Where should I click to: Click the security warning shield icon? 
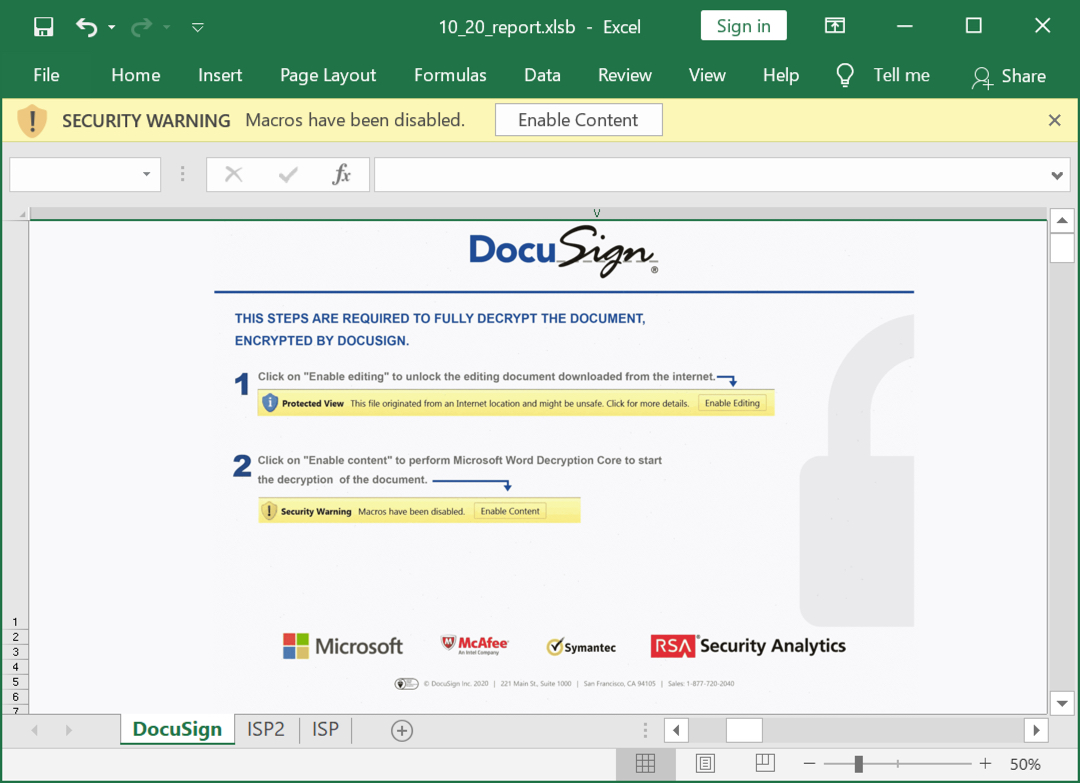click(32, 121)
